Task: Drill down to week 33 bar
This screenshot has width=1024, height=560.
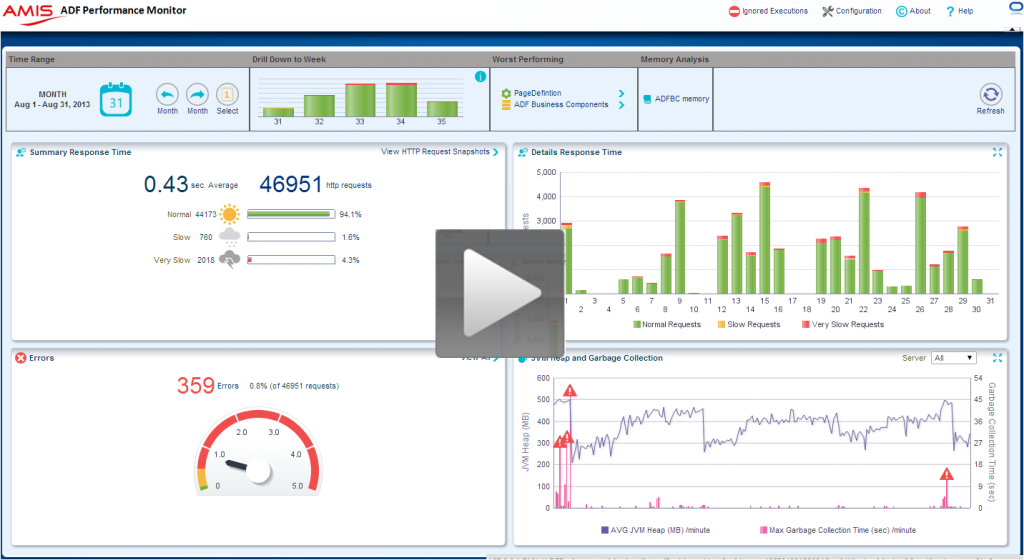Action: pyautogui.click(x=360, y=101)
